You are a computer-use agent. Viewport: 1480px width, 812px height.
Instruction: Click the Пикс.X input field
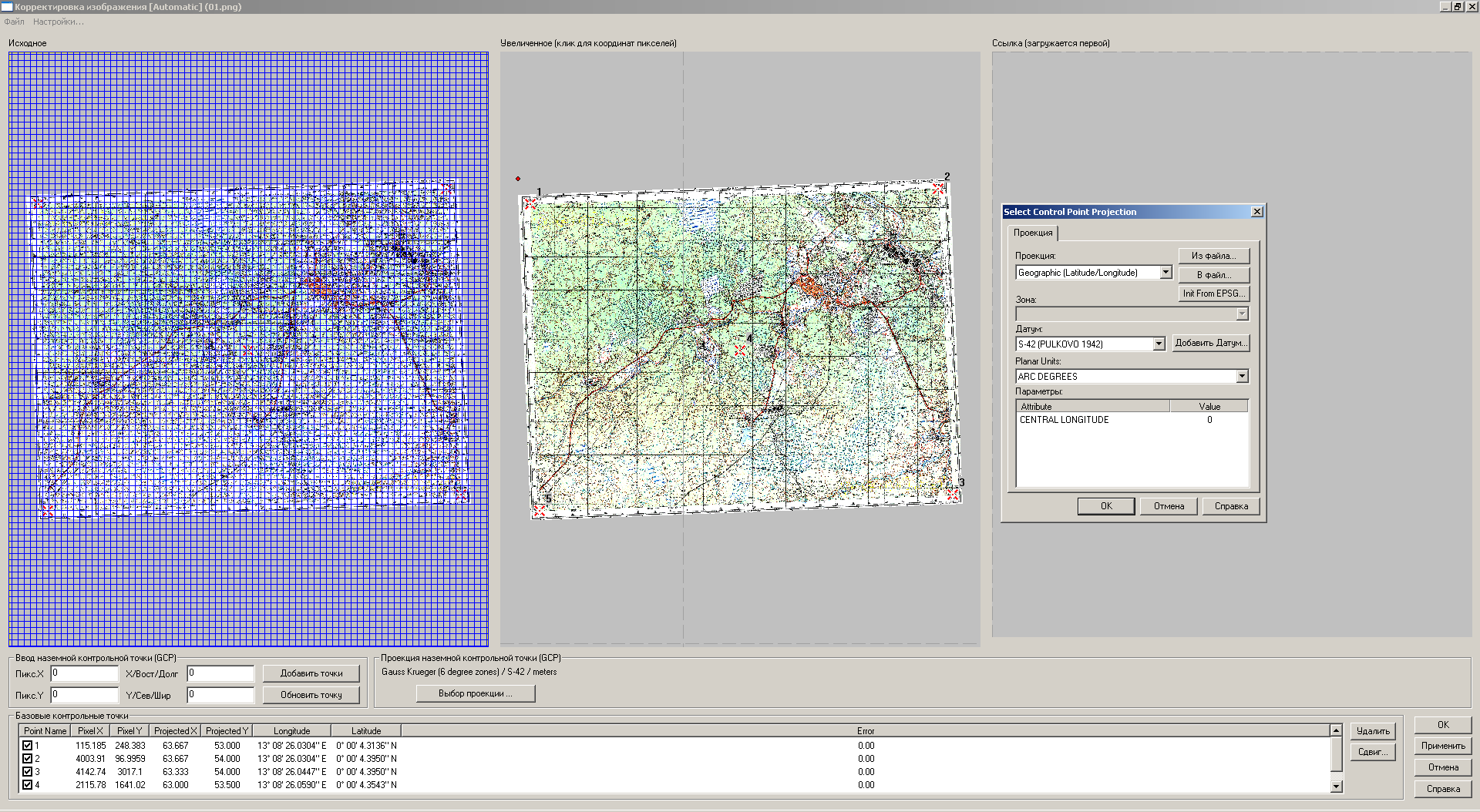[x=85, y=673]
